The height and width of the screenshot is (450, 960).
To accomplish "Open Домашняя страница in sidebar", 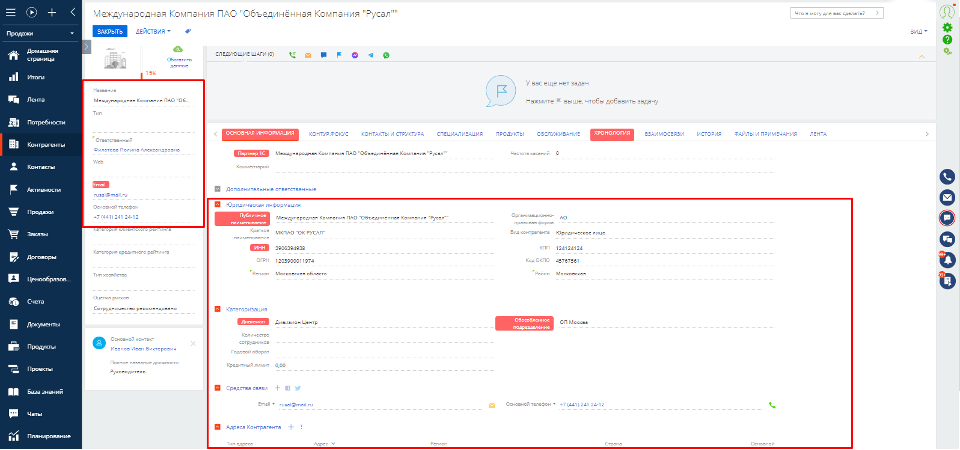I will pos(43,55).
